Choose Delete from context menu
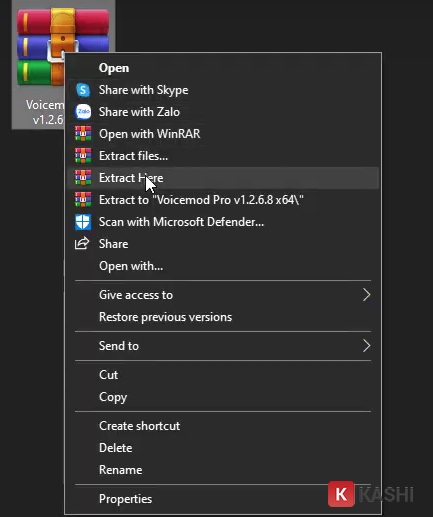 point(223,448)
